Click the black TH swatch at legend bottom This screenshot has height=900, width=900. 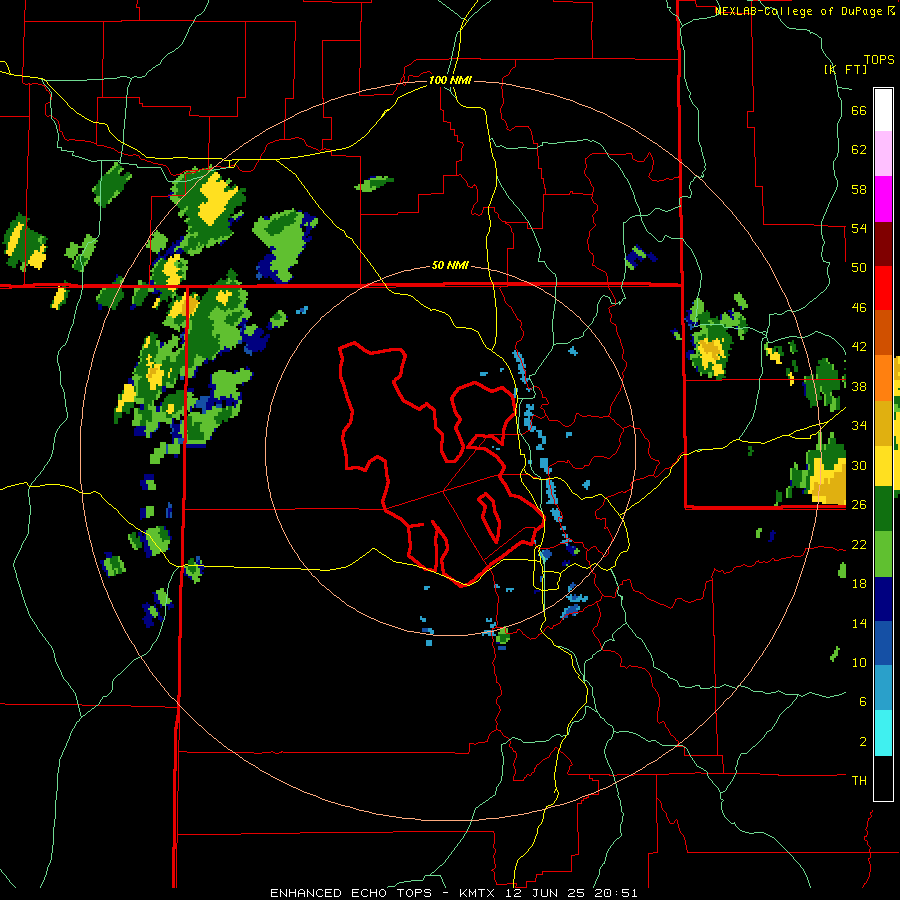[x=883, y=778]
